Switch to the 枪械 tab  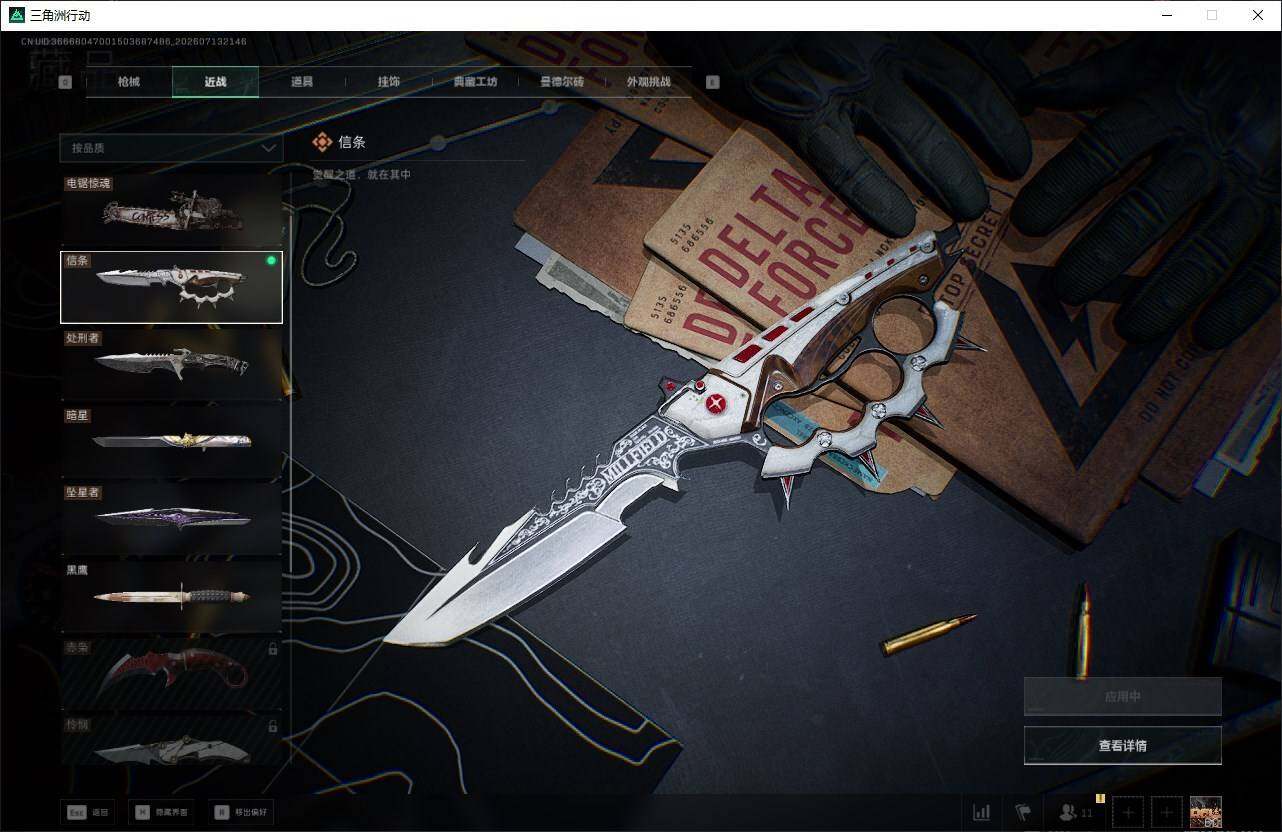point(129,82)
